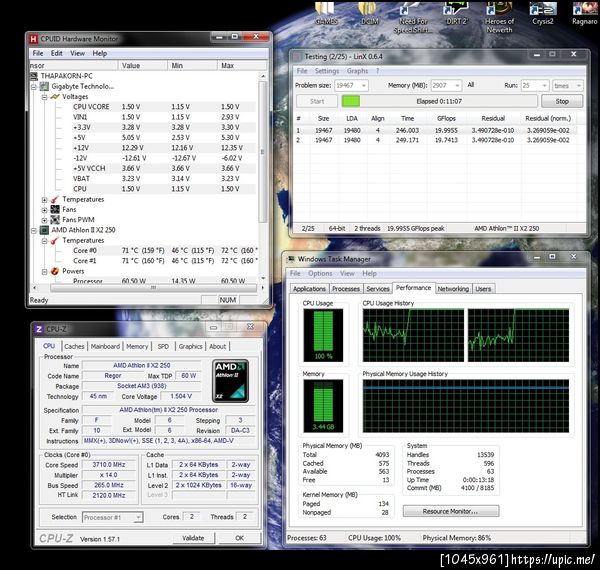Click the Powers flame icon
Viewport: 600px width, 570px height.
(55, 271)
